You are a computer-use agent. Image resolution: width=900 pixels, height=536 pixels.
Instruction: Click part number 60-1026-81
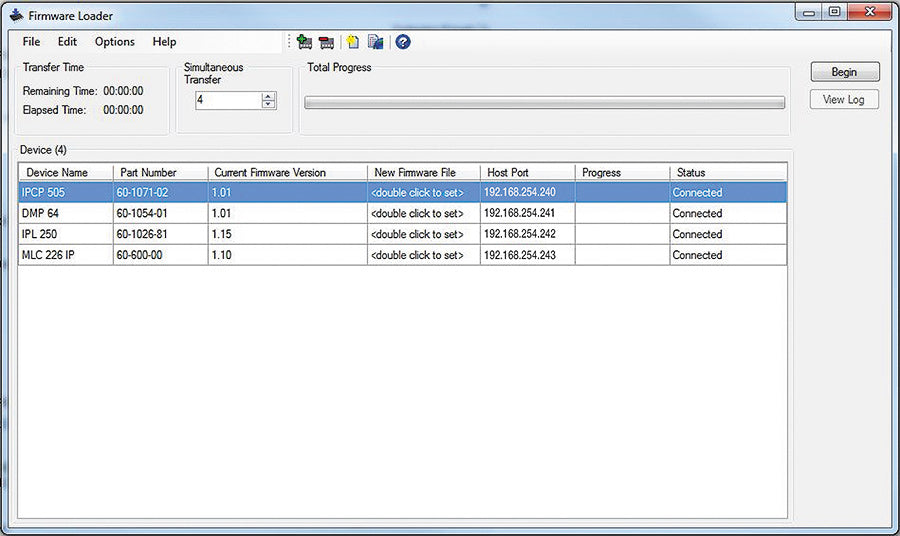click(x=142, y=234)
